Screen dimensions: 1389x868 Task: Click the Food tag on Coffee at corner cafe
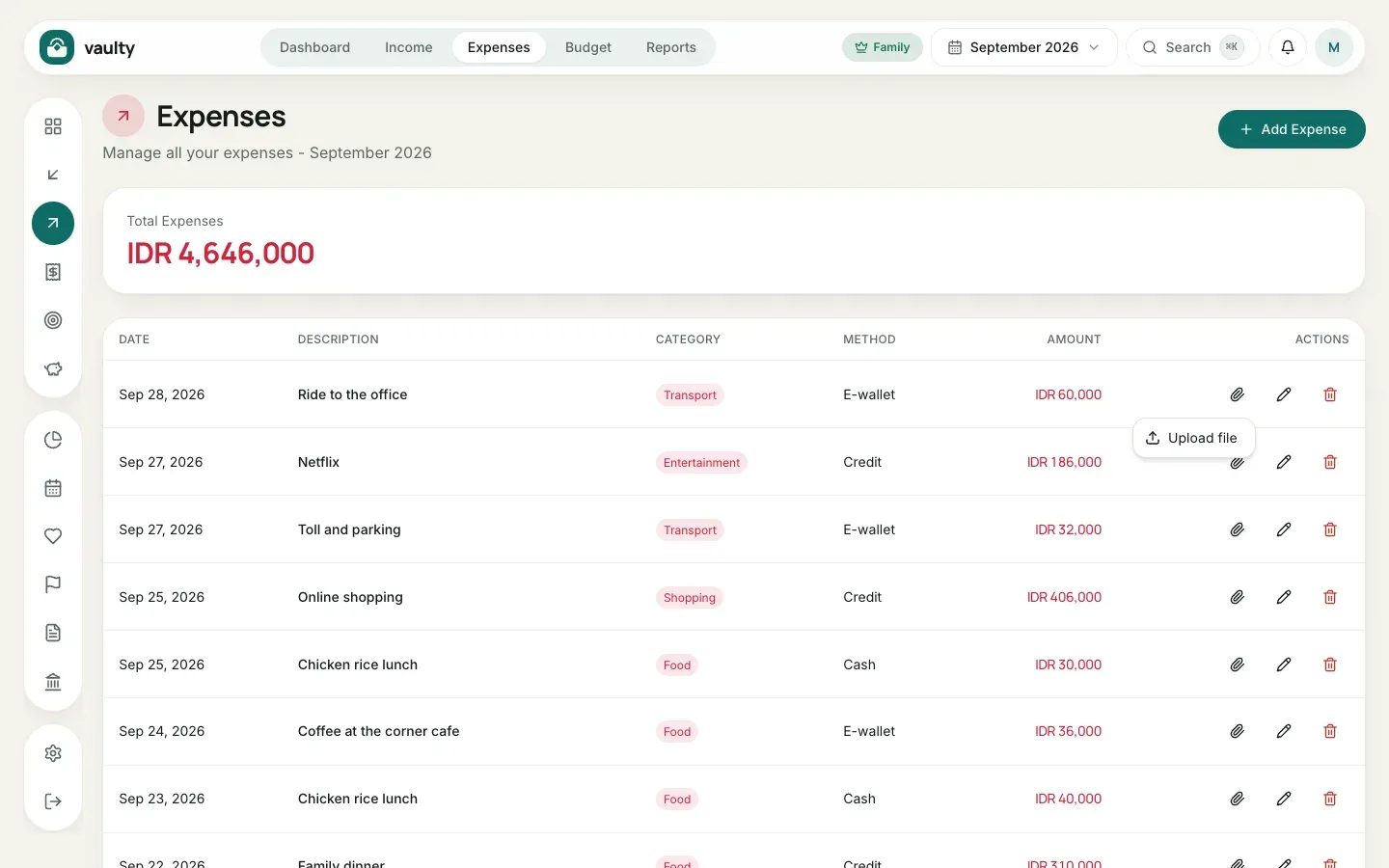pos(677,732)
